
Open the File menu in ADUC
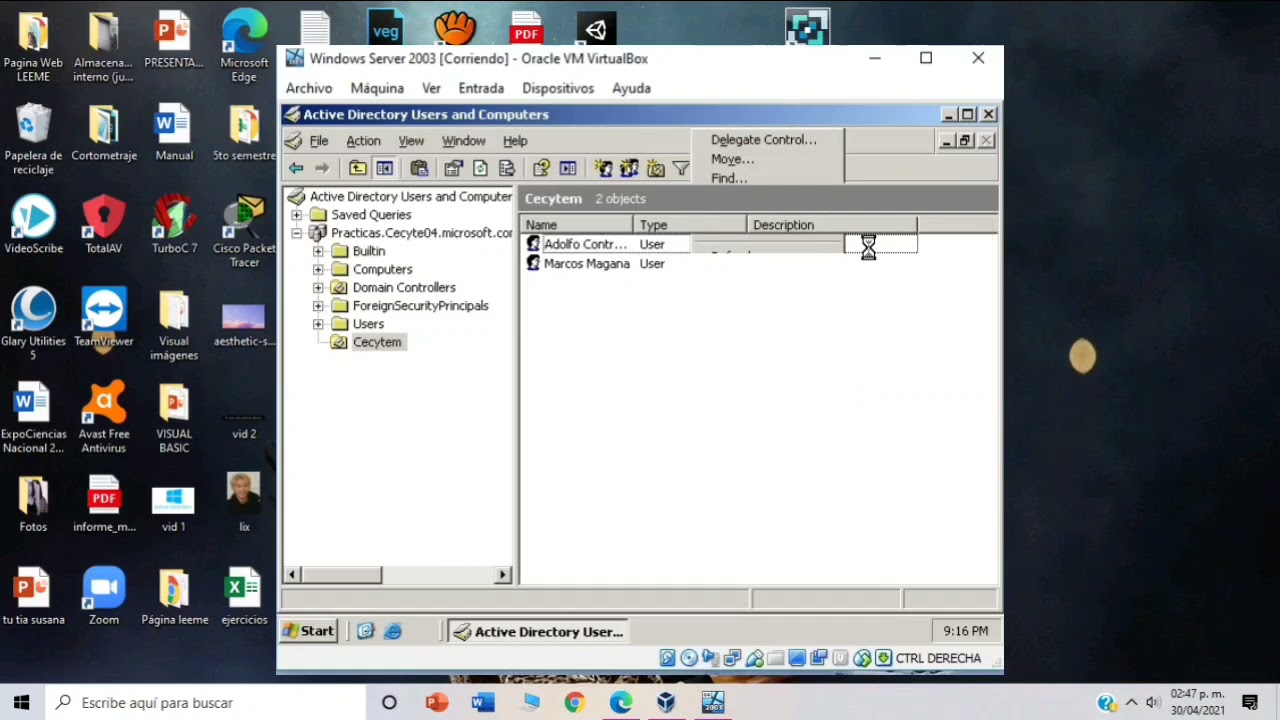coord(319,141)
